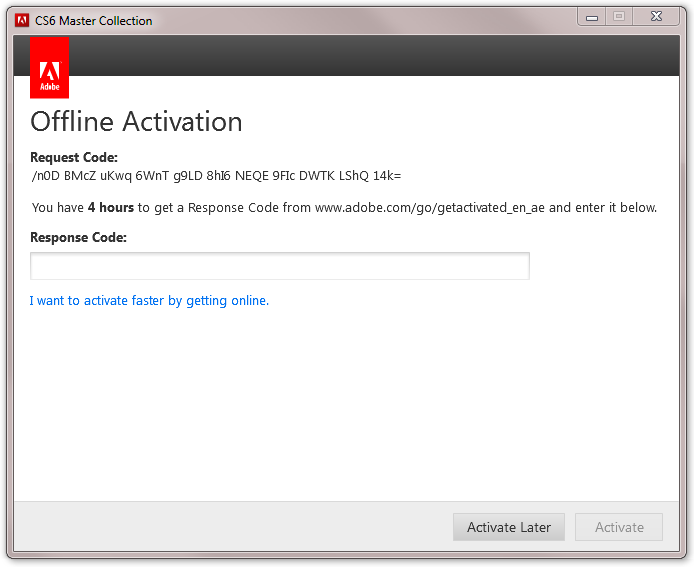Select the request code text starting /n0D
Image resolution: width=694 pixels, height=567 pixels.
[x=216, y=176]
